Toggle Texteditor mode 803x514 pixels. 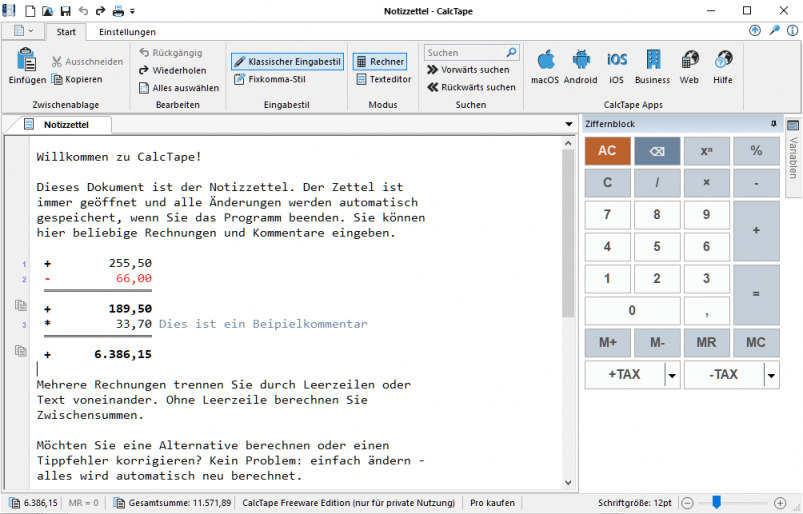click(383, 79)
